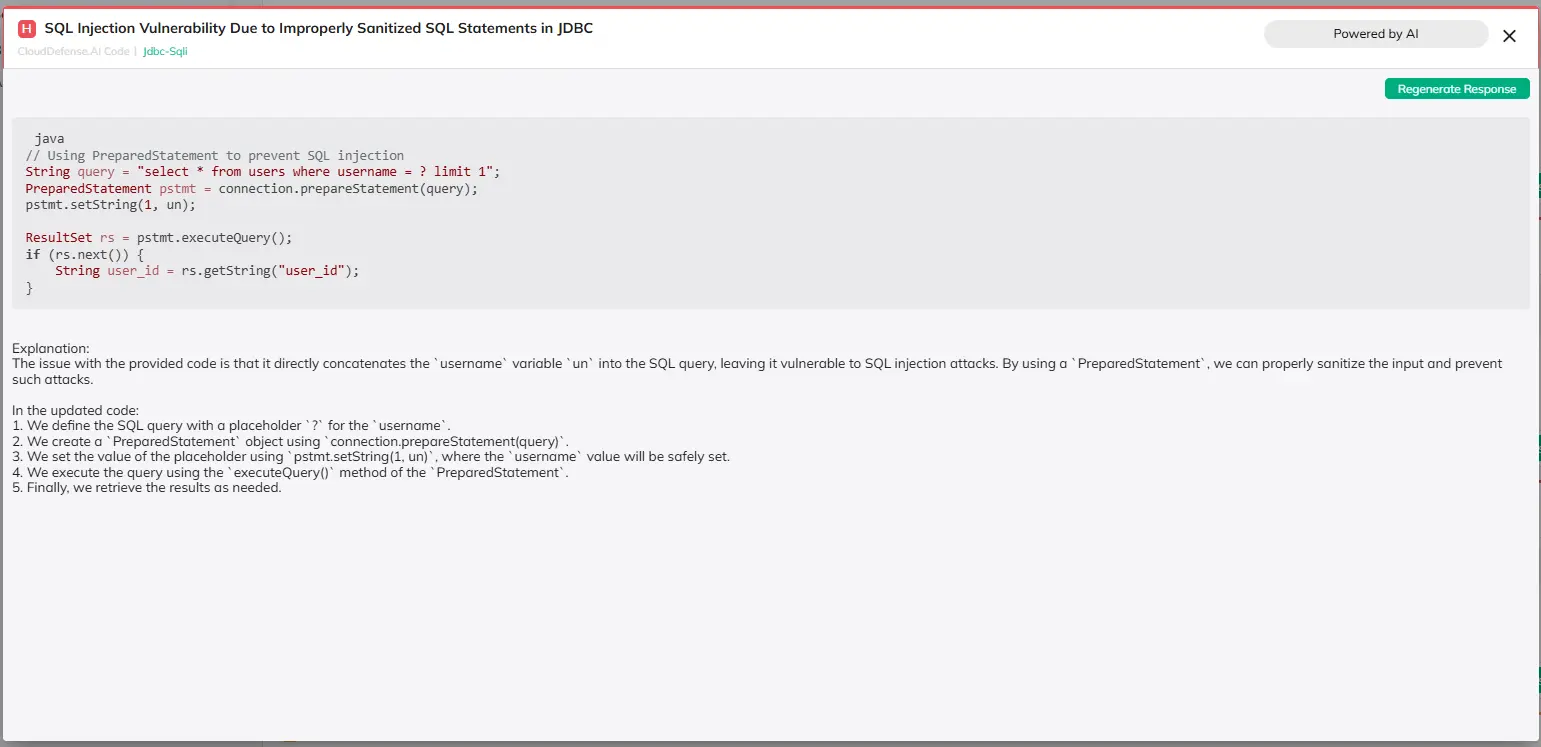Click explanation step 3 about pstmt.setString
This screenshot has width=1541, height=747.
(x=370, y=457)
